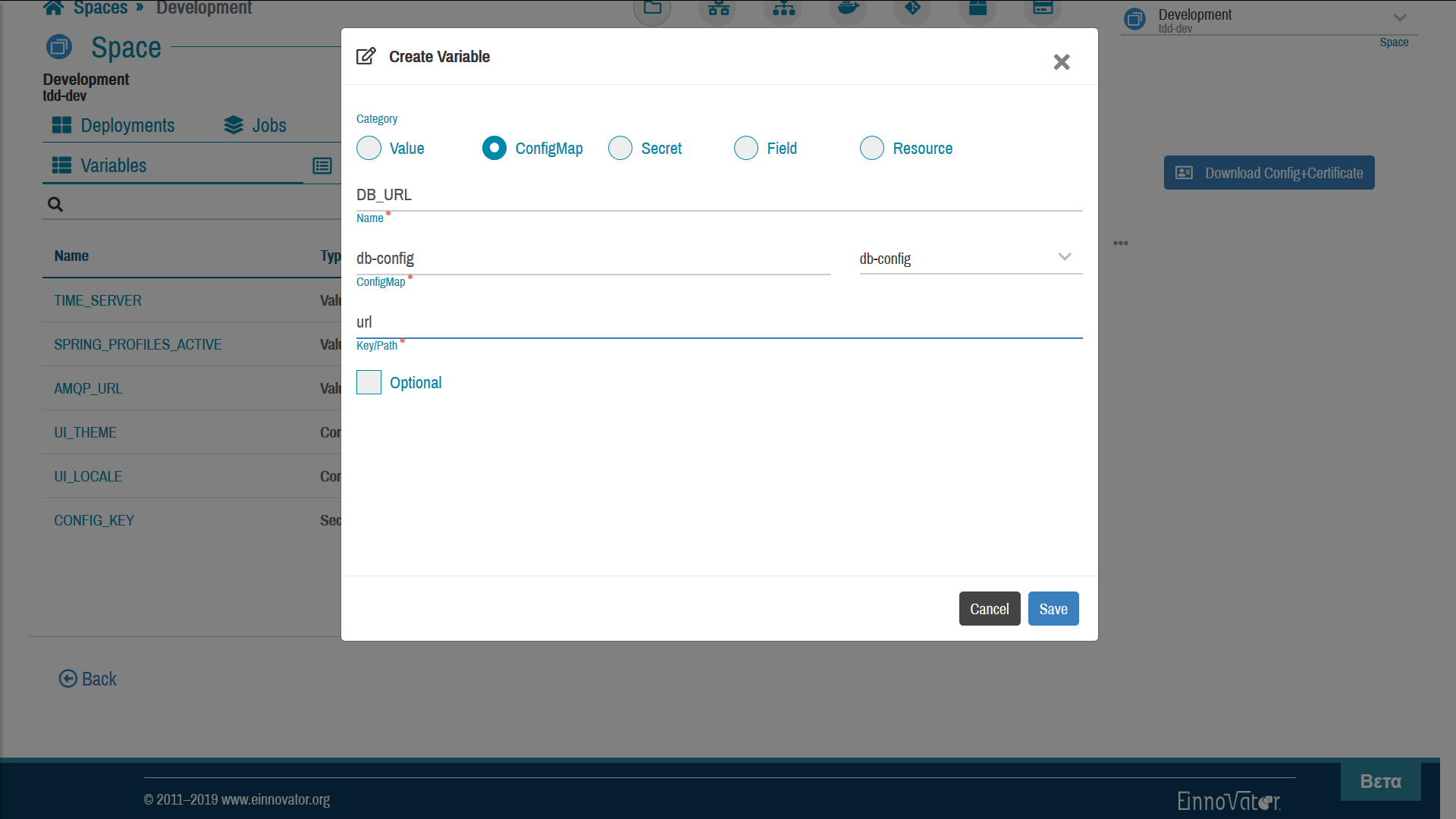Select the Value category radio button
This screenshot has width=1456, height=819.
[x=369, y=148]
